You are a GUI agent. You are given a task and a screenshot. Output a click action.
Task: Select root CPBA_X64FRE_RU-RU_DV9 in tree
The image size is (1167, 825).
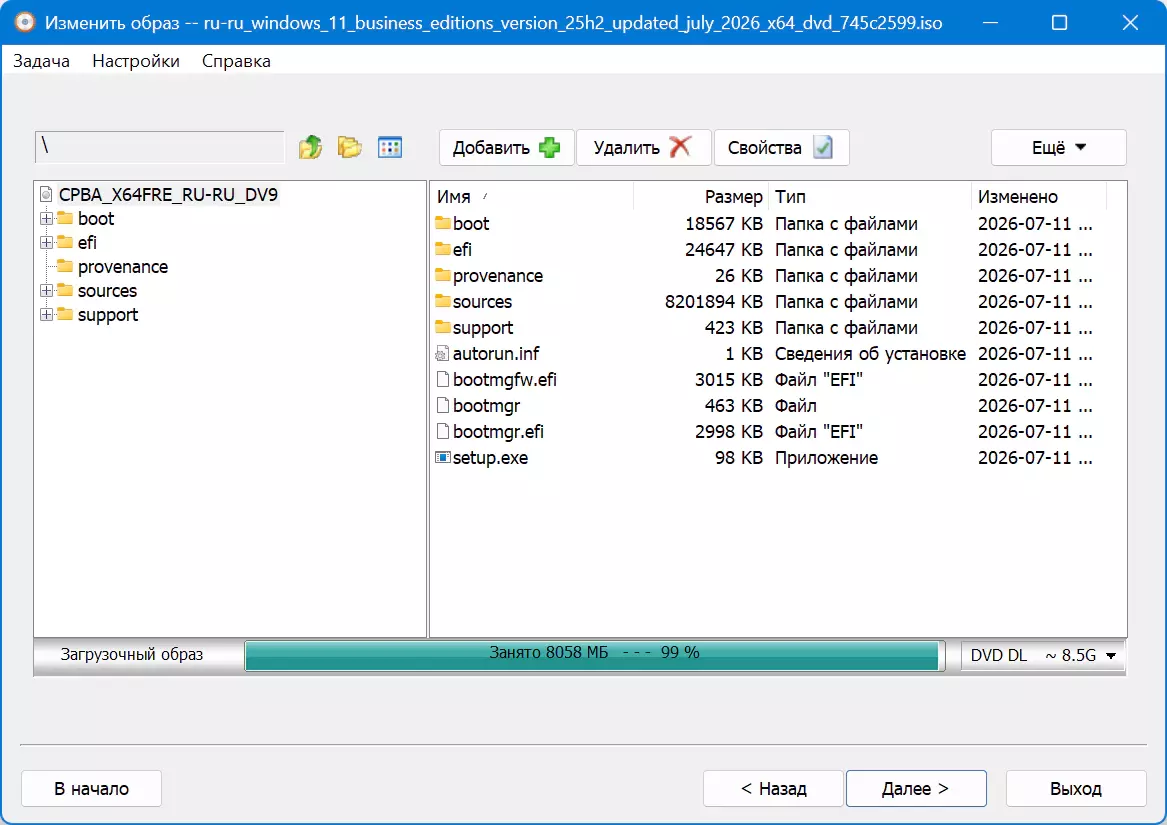[168, 195]
